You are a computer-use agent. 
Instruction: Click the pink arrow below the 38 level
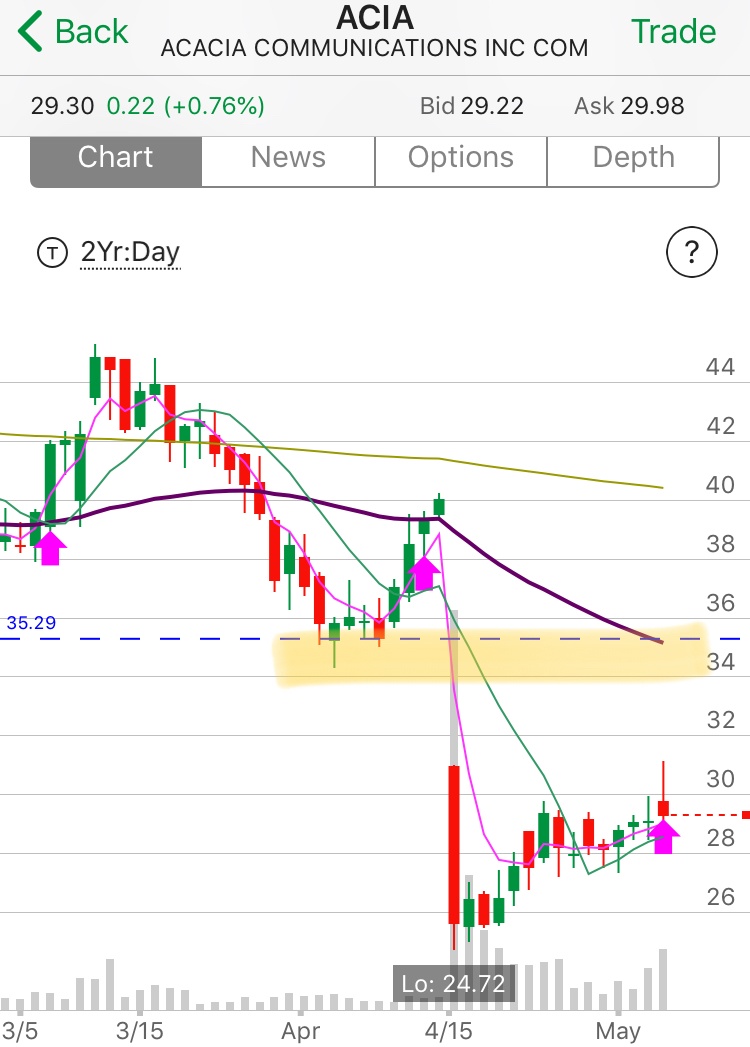(x=424, y=572)
